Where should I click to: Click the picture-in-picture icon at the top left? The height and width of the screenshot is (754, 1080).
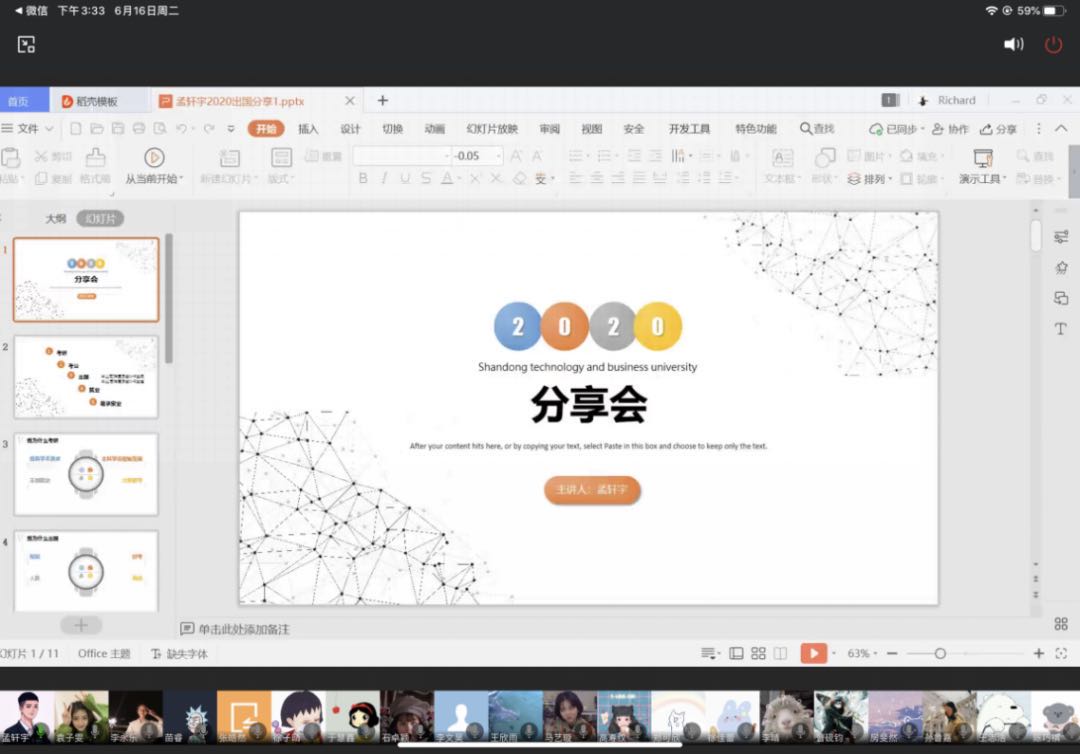(26, 44)
